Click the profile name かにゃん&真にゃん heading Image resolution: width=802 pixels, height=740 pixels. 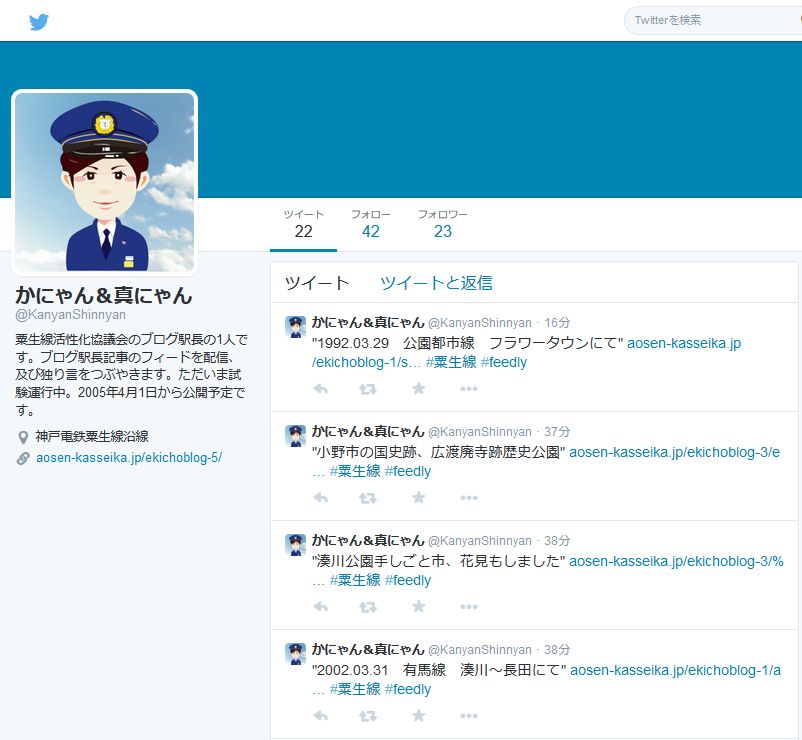tap(104, 296)
